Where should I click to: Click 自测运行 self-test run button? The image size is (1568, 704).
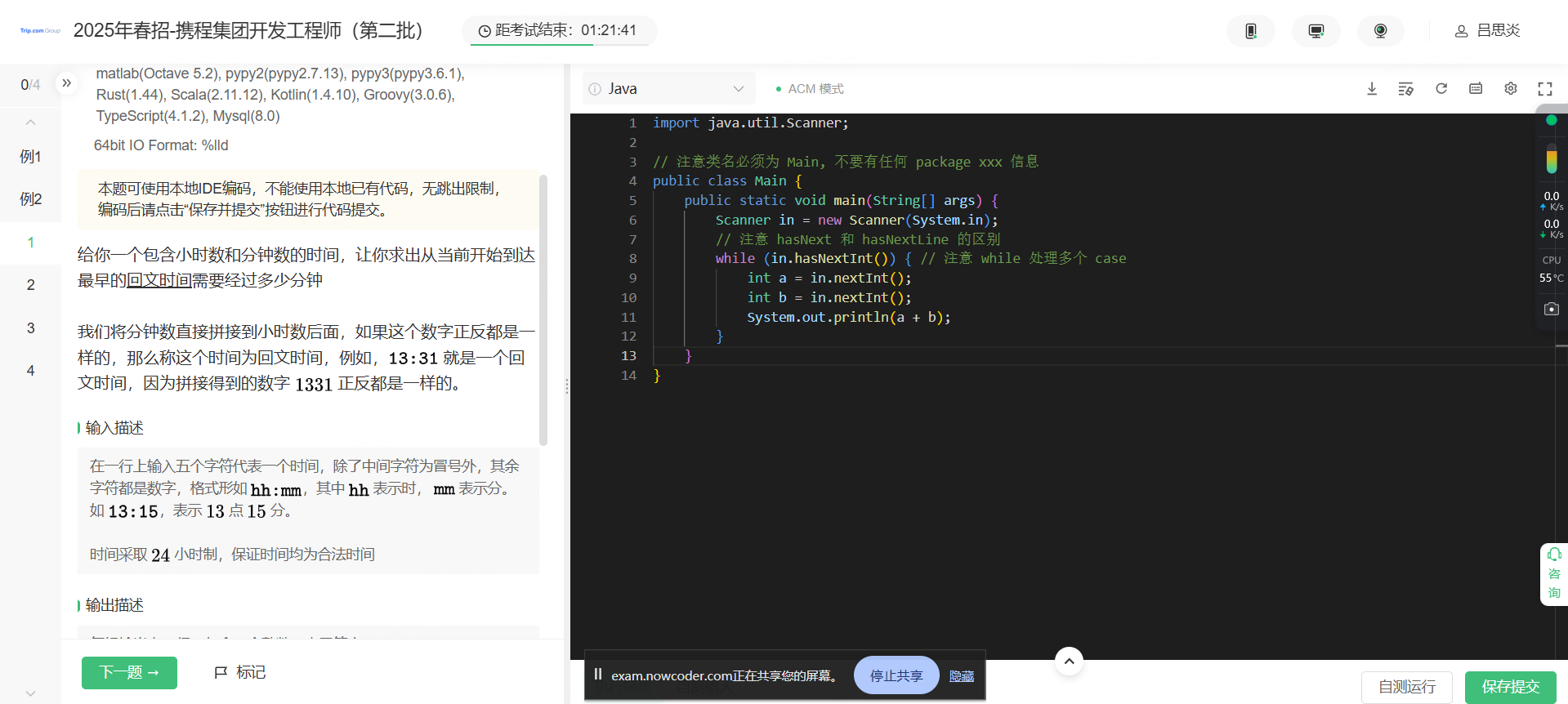(x=1407, y=687)
